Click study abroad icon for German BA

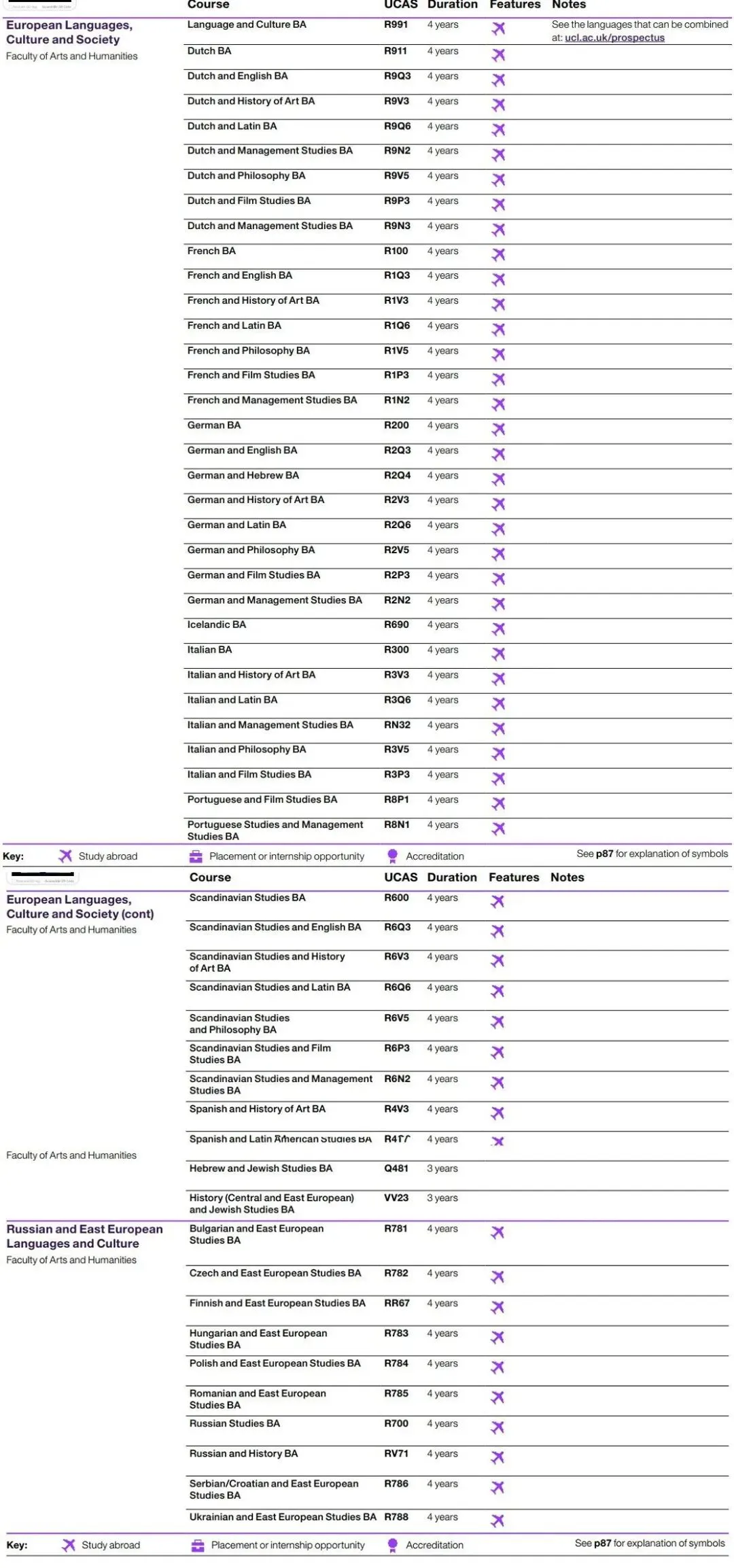click(498, 430)
